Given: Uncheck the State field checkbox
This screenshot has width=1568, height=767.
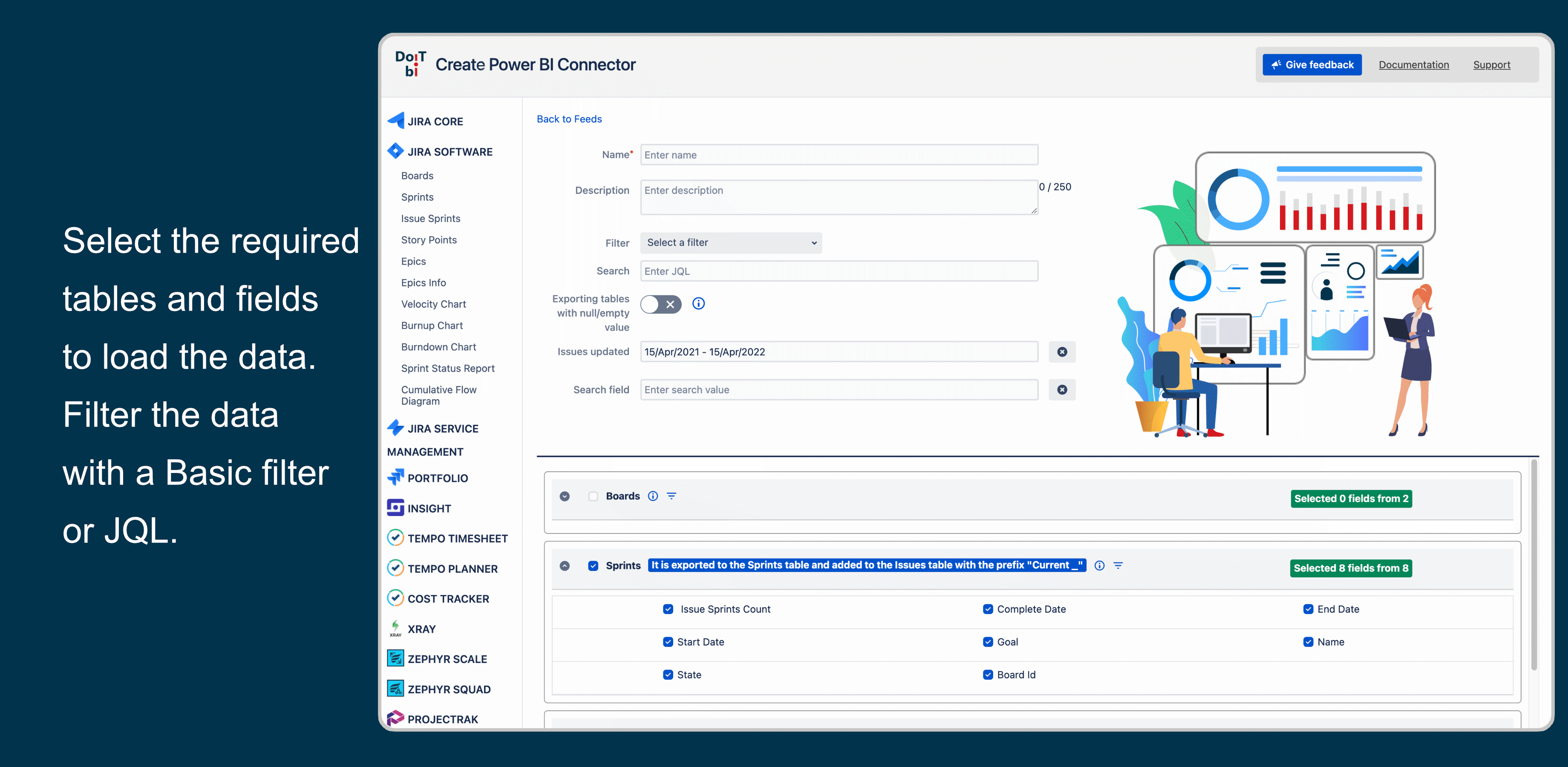Looking at the screenshot, I should click(x=669, y=675).
